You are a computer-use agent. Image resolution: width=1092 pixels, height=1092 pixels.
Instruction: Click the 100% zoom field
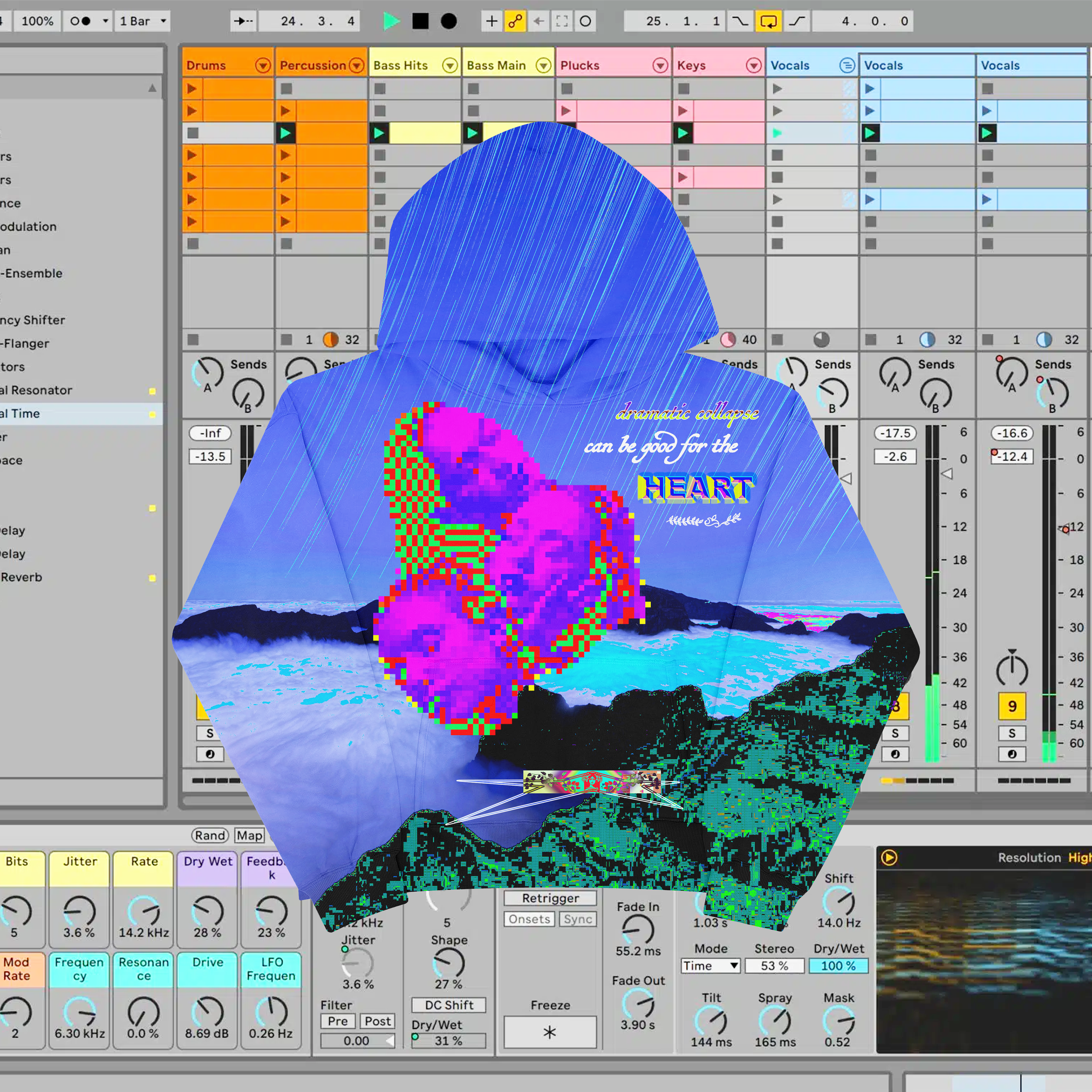pos(37,22)
